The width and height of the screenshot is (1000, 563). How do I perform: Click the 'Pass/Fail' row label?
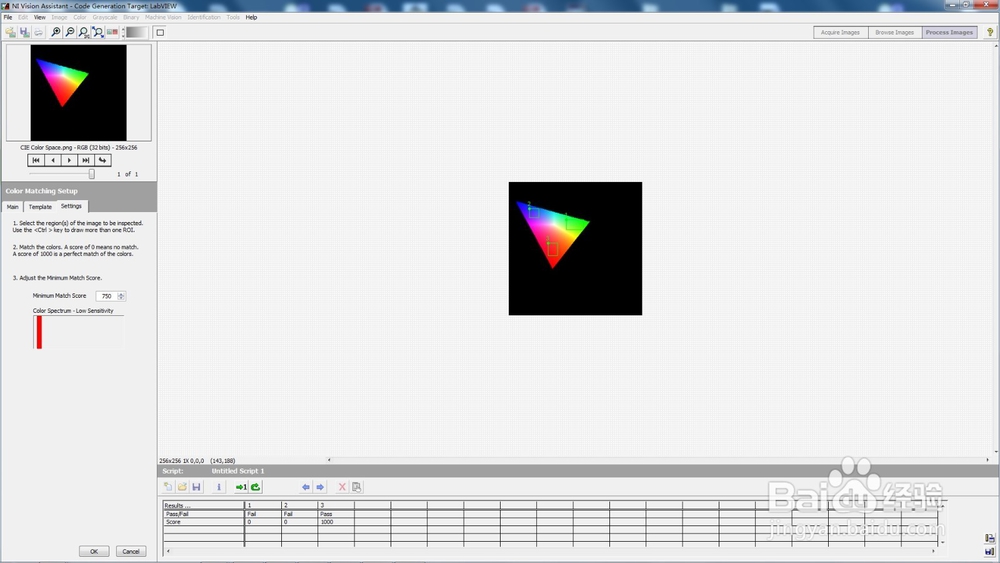(x=203, y=513)
